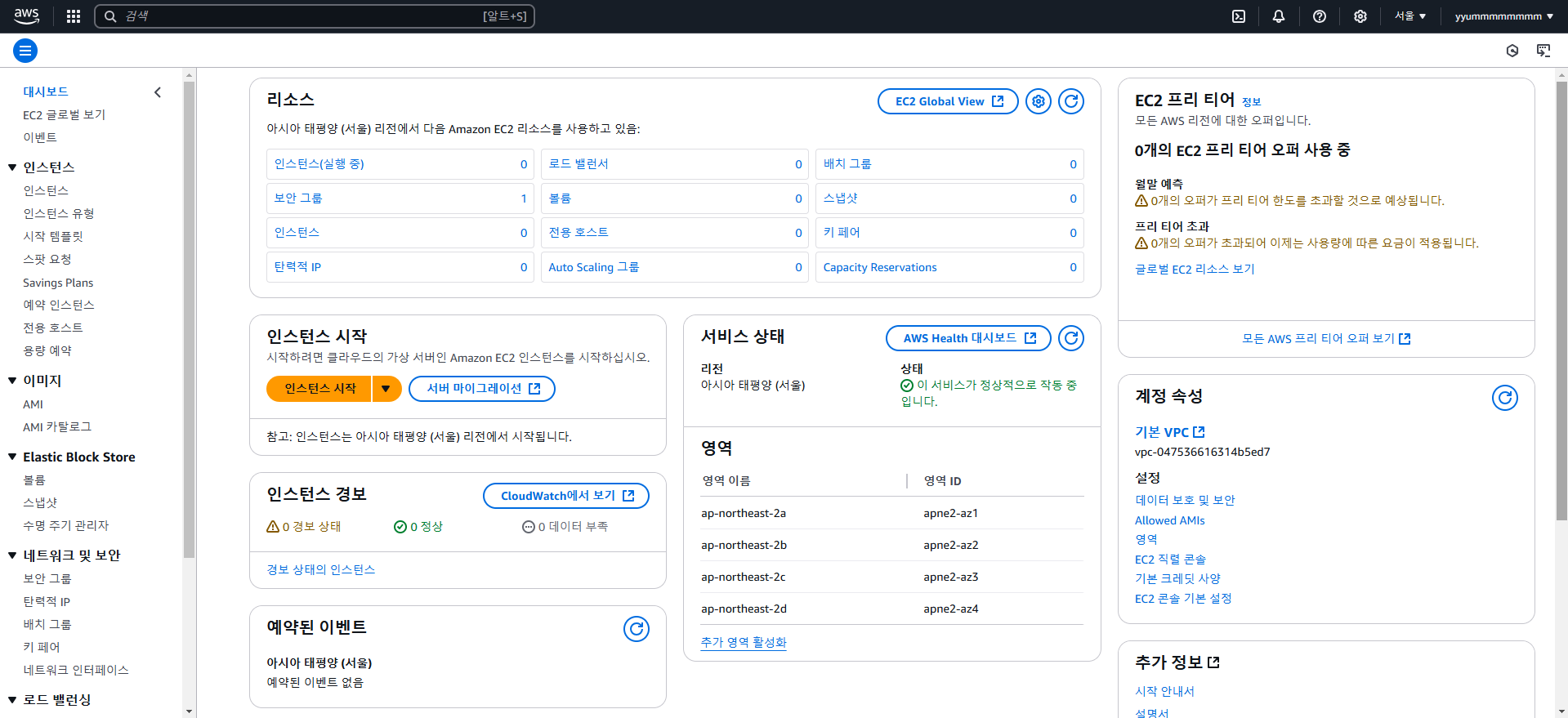Image resolution: width=1568 pixels, height=718 pixels.
Task: Collapse the 인스턴스 sidebar section
Action: (x=12, y=167)
